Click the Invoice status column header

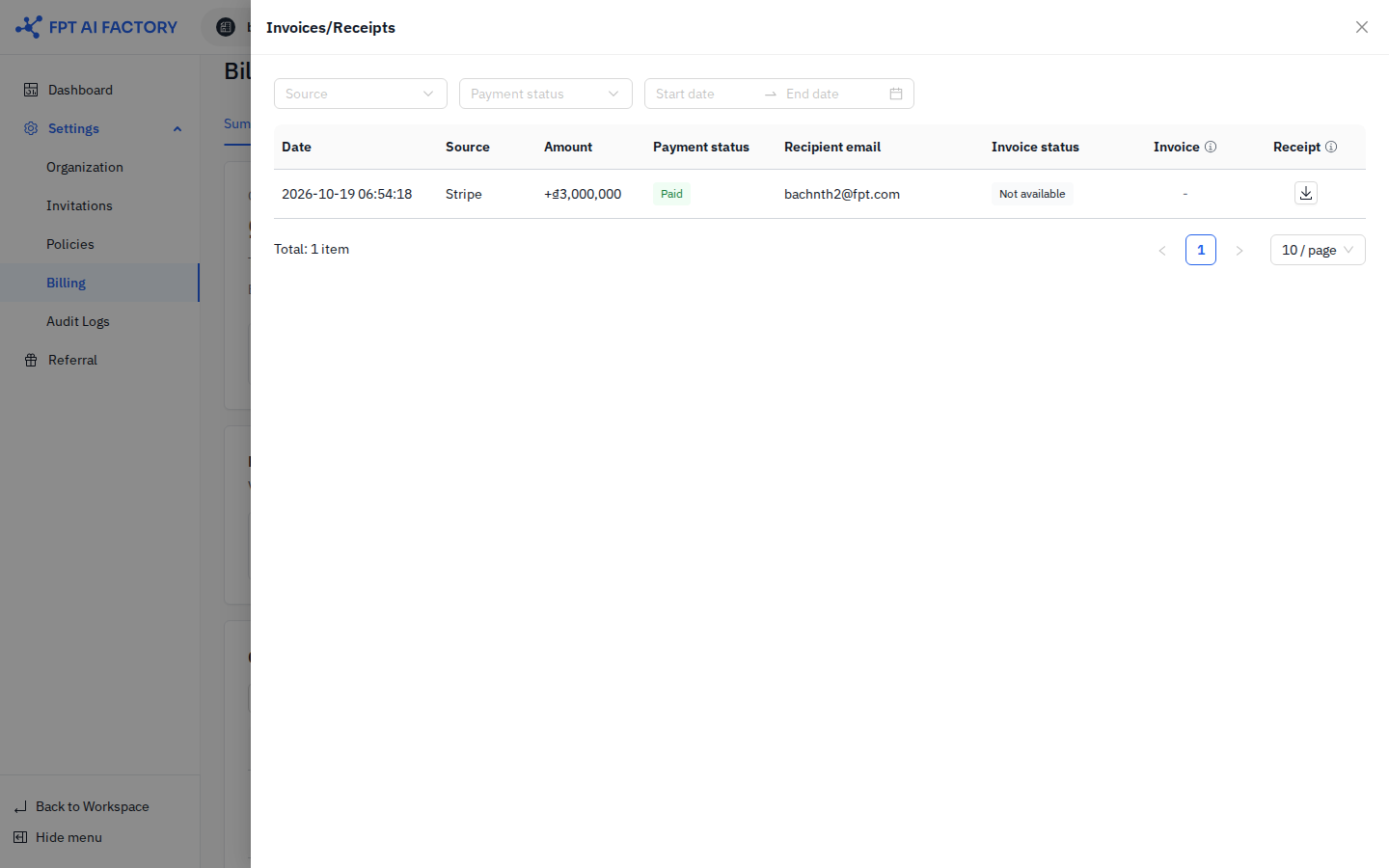(1035, 147)
